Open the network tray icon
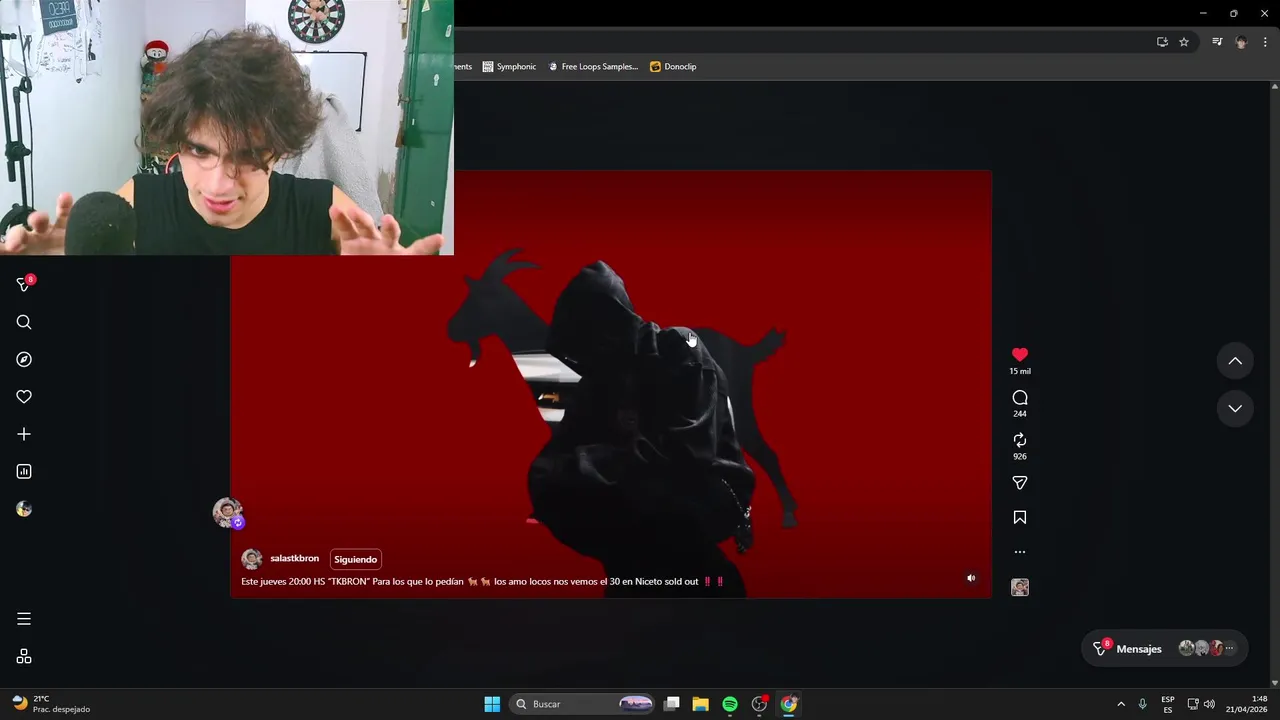Image resolution: width=1280 pixels, height=720 pixels. [1193, 704]
